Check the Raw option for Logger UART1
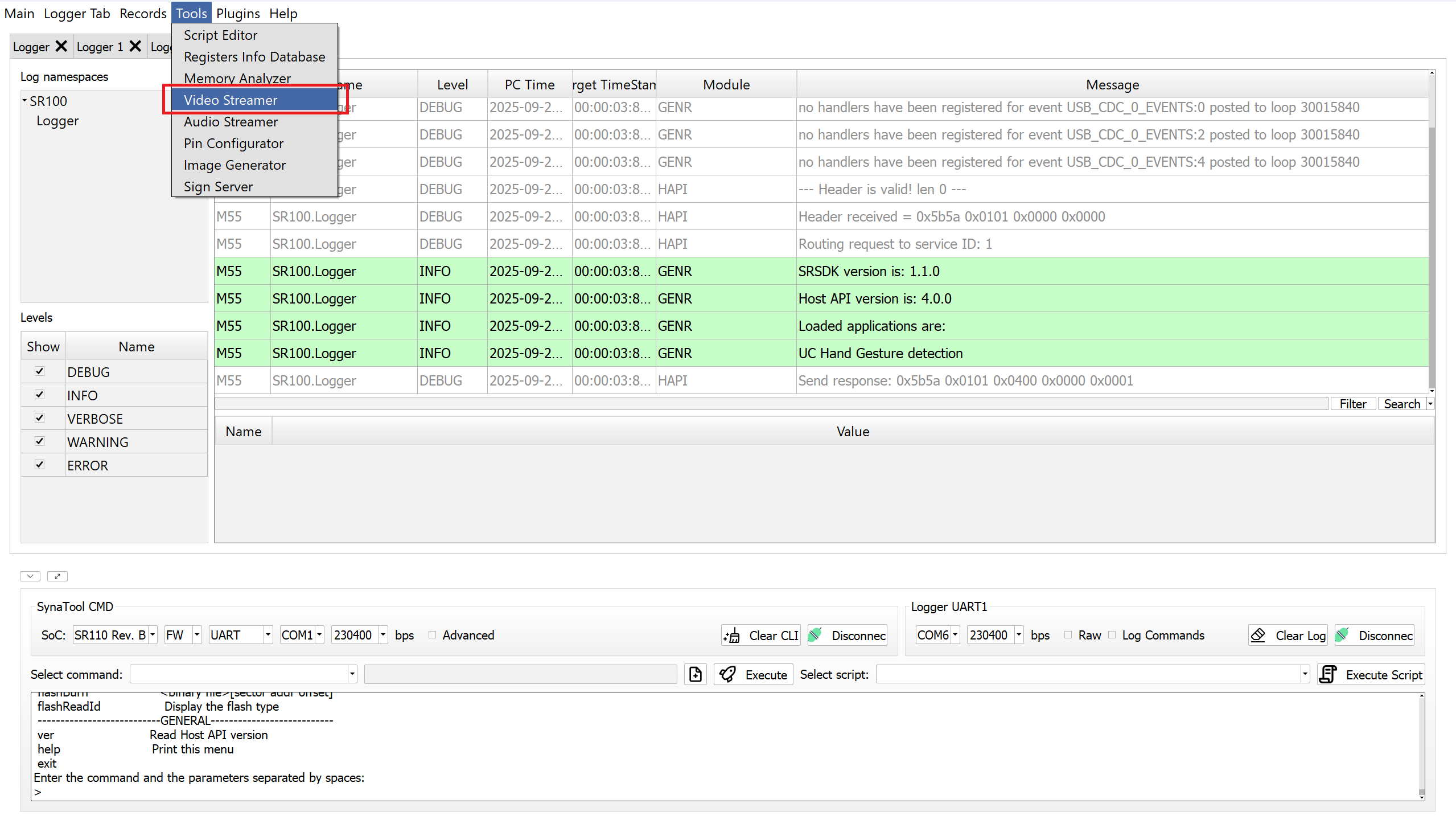Screen dimensions: 1456x828 click(1067, 635)
